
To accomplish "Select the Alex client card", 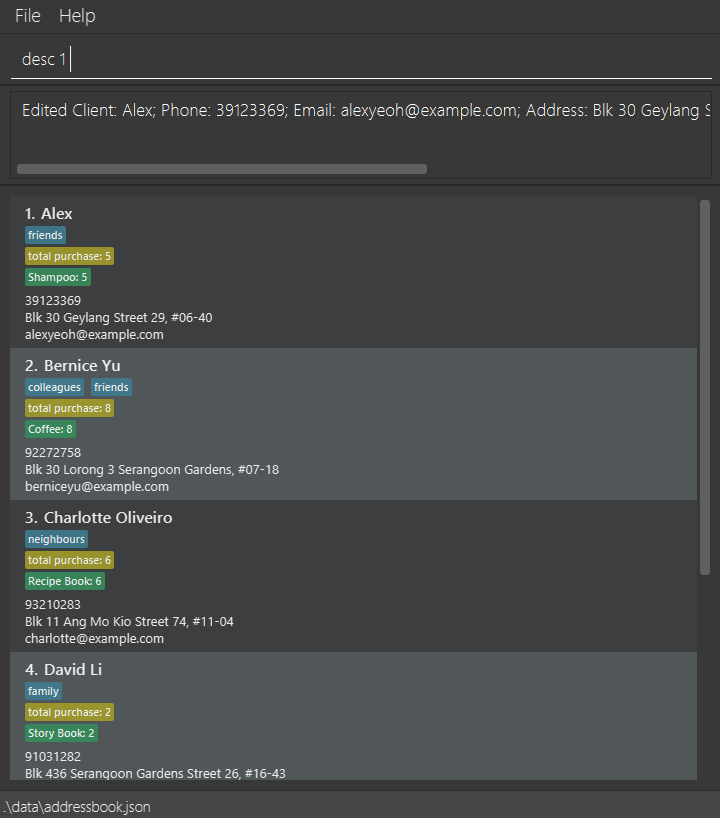I will 353,272.
